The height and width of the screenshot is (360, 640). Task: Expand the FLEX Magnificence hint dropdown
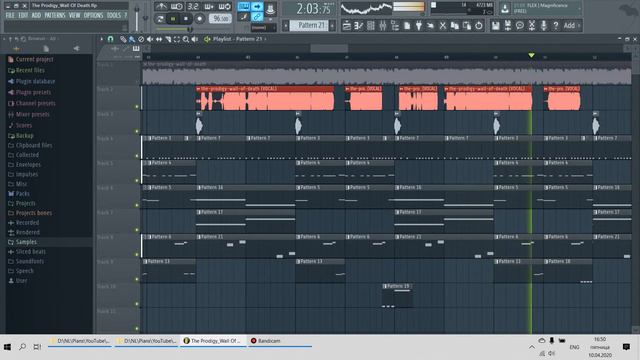pos(579,9)
